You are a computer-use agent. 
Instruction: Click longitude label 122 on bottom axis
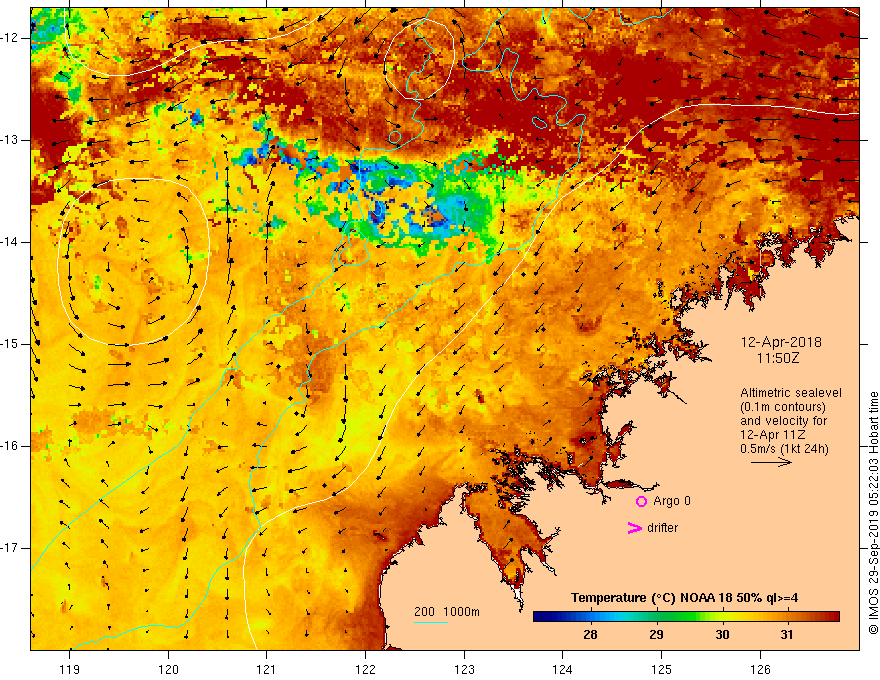[x=365, y=669]
